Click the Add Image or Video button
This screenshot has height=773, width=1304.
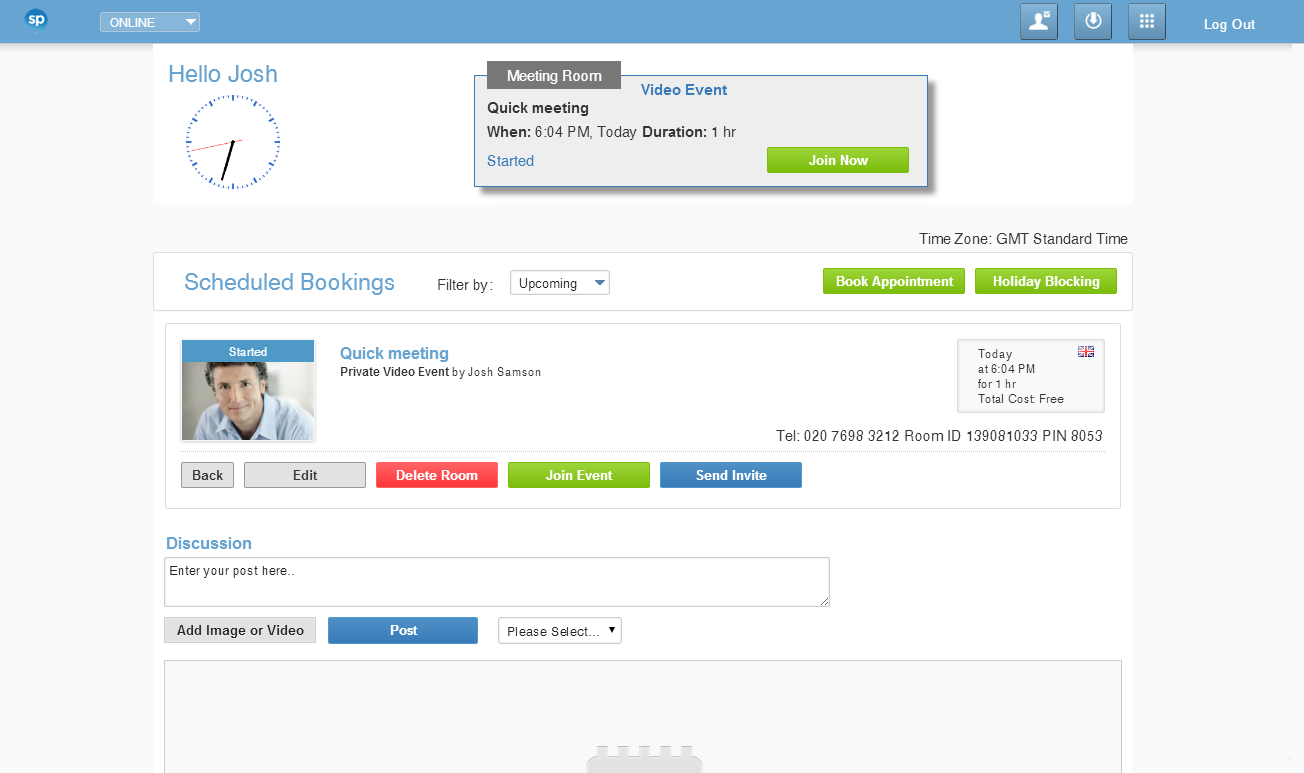(x=240, y=630)
